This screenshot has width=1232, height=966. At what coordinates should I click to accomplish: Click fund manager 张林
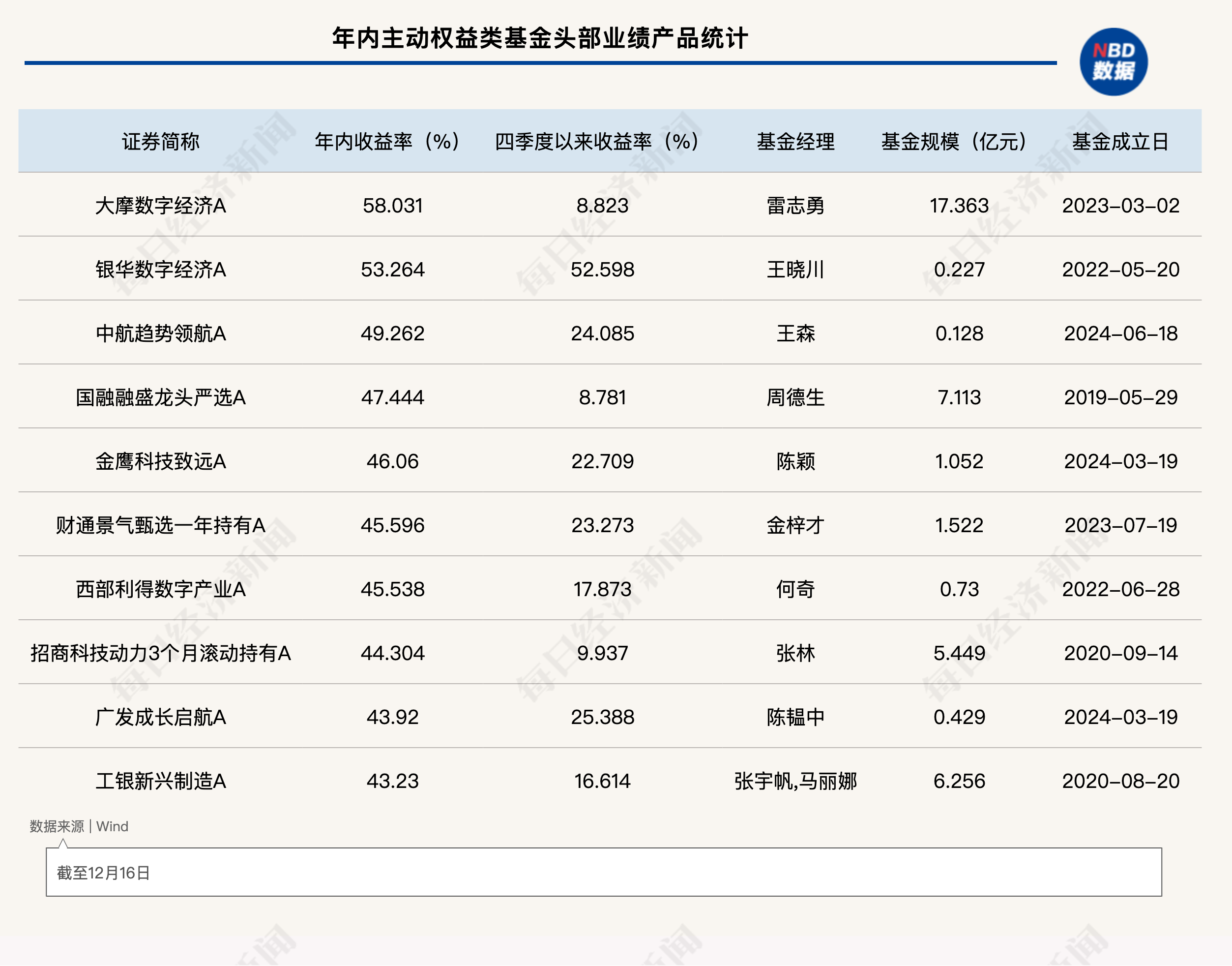[795, 653]
